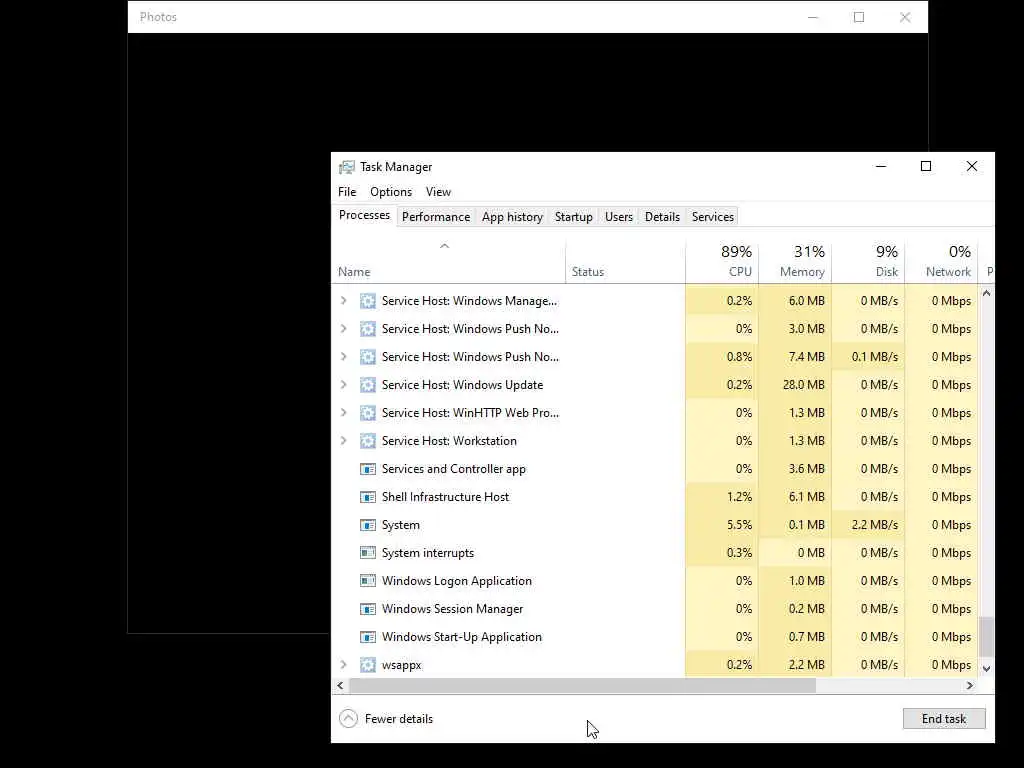Switch to the Performance tab
This screenshot has height=768, width=1024.
pyautogui.click(x=436, y=217)
